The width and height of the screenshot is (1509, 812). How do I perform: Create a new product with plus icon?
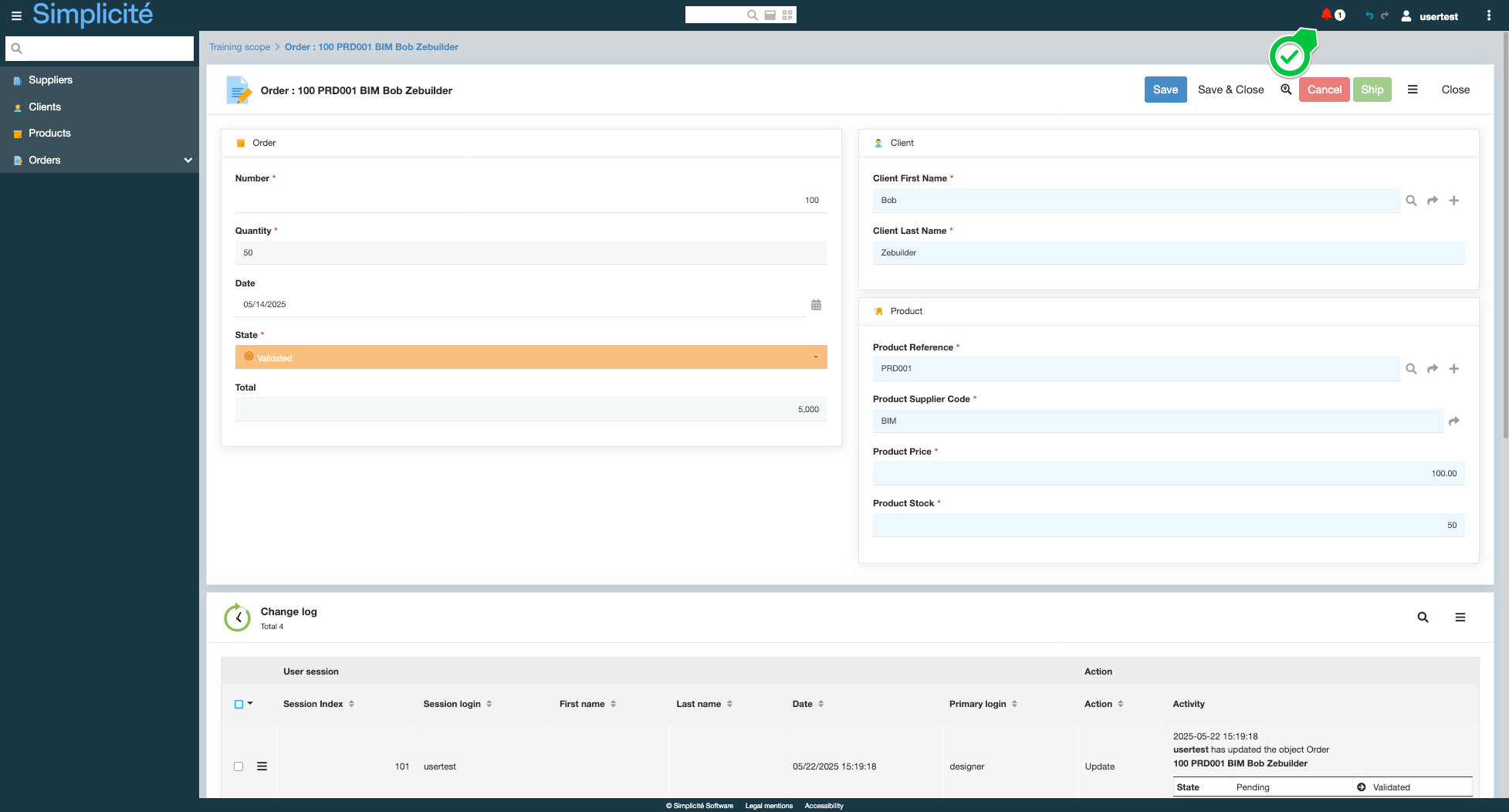coord(1454,369)
